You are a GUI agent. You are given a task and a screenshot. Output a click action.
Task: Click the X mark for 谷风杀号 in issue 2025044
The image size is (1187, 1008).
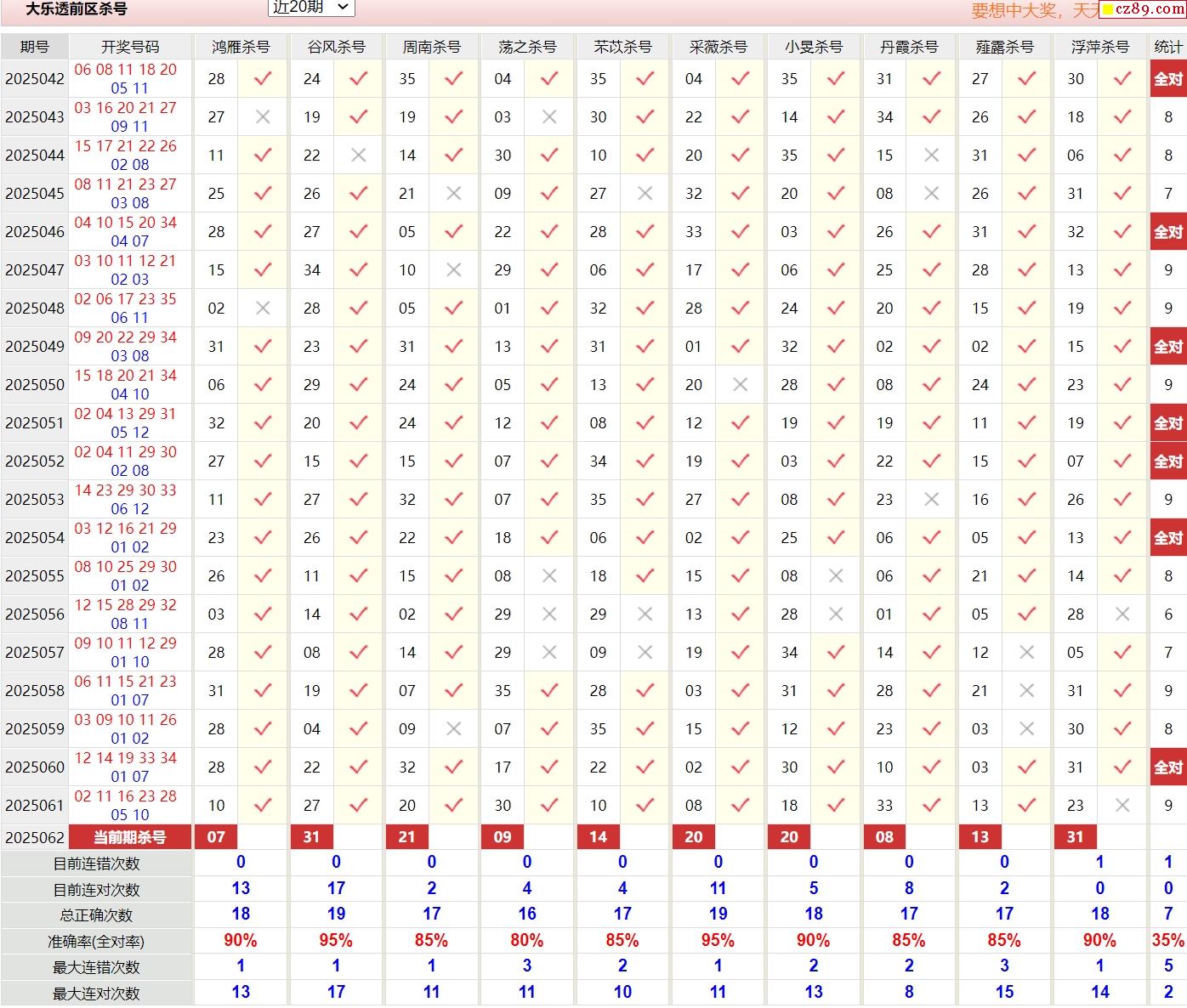click(x=359, y=156)
